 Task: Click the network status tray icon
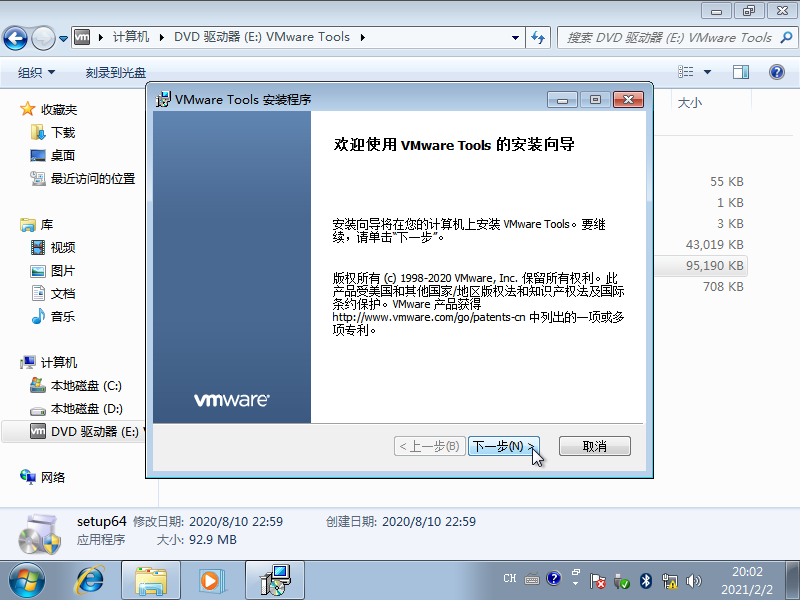click(669, 581)
